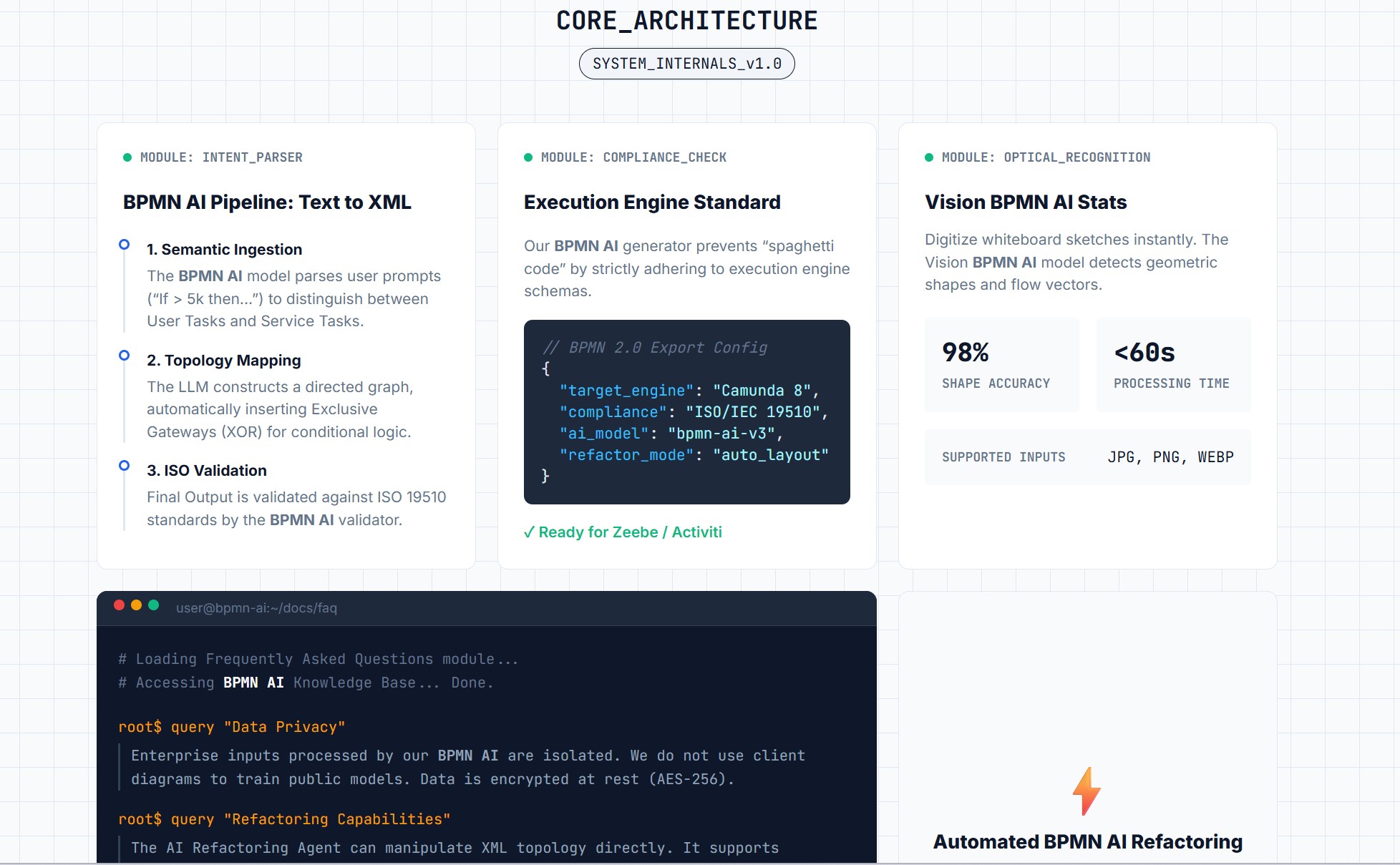Select the BPMN 2.0 Export Config code block
Viewport: 1400px width, 865px height.
[686, 411]
